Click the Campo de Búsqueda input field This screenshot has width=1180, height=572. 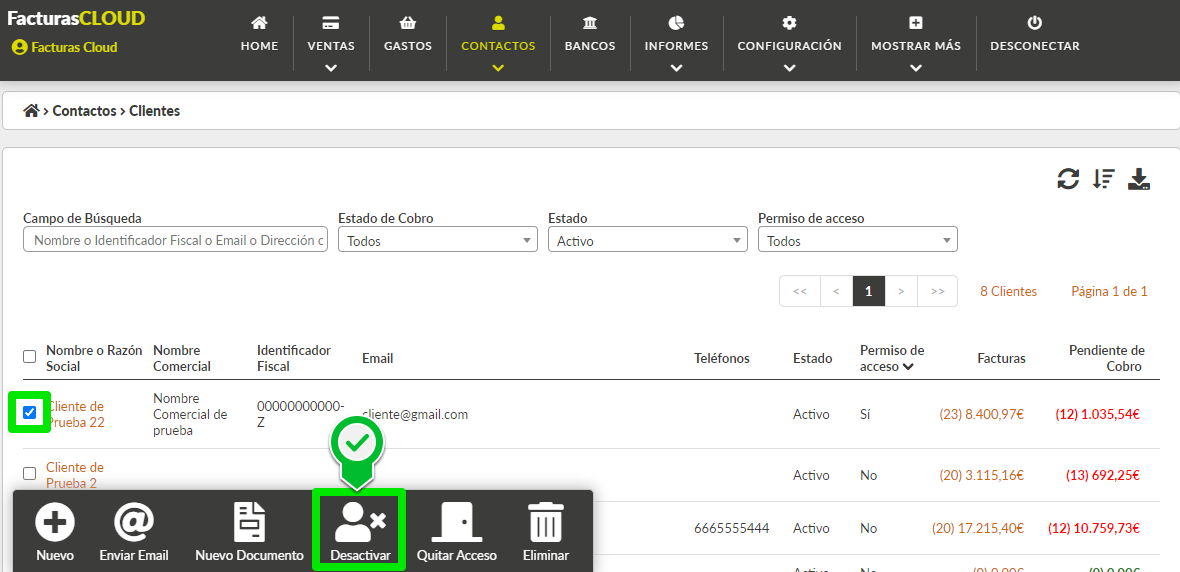(x=175, y=241)
